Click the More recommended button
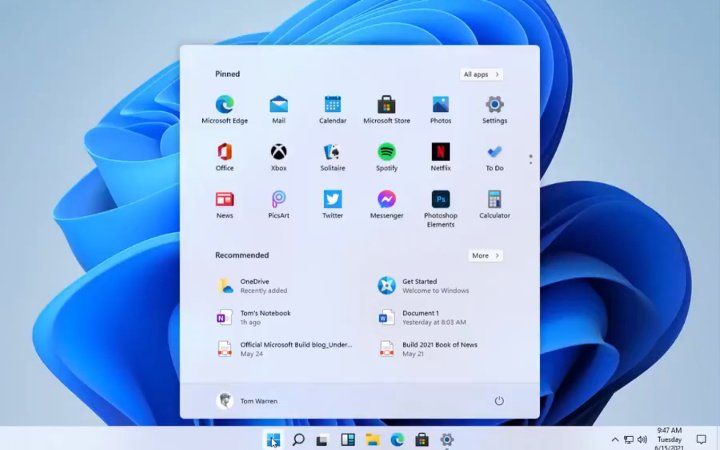This screenshot has width=720, height=450. (x=485, y=256)
